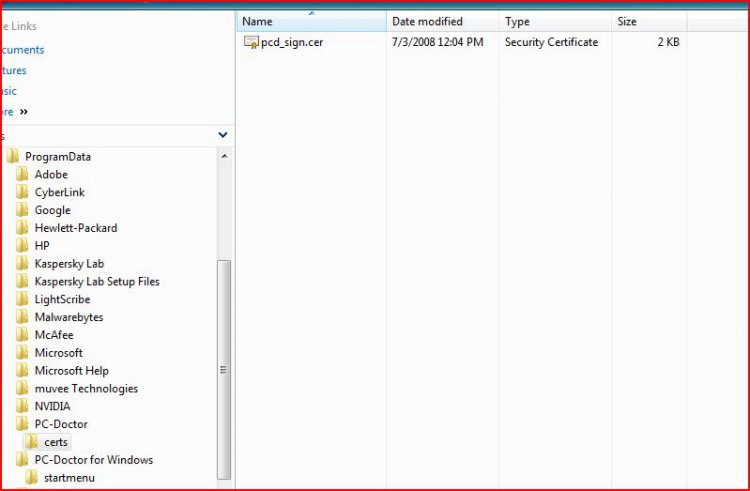Click the 2 KB size cell
Viewport: 750px width, 491px height.
click(668, 42)
